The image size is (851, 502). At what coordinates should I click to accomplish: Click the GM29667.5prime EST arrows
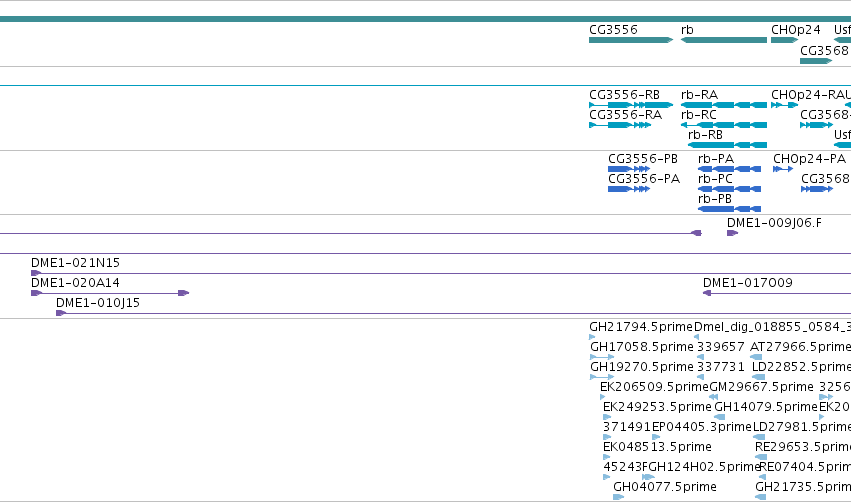714,397
